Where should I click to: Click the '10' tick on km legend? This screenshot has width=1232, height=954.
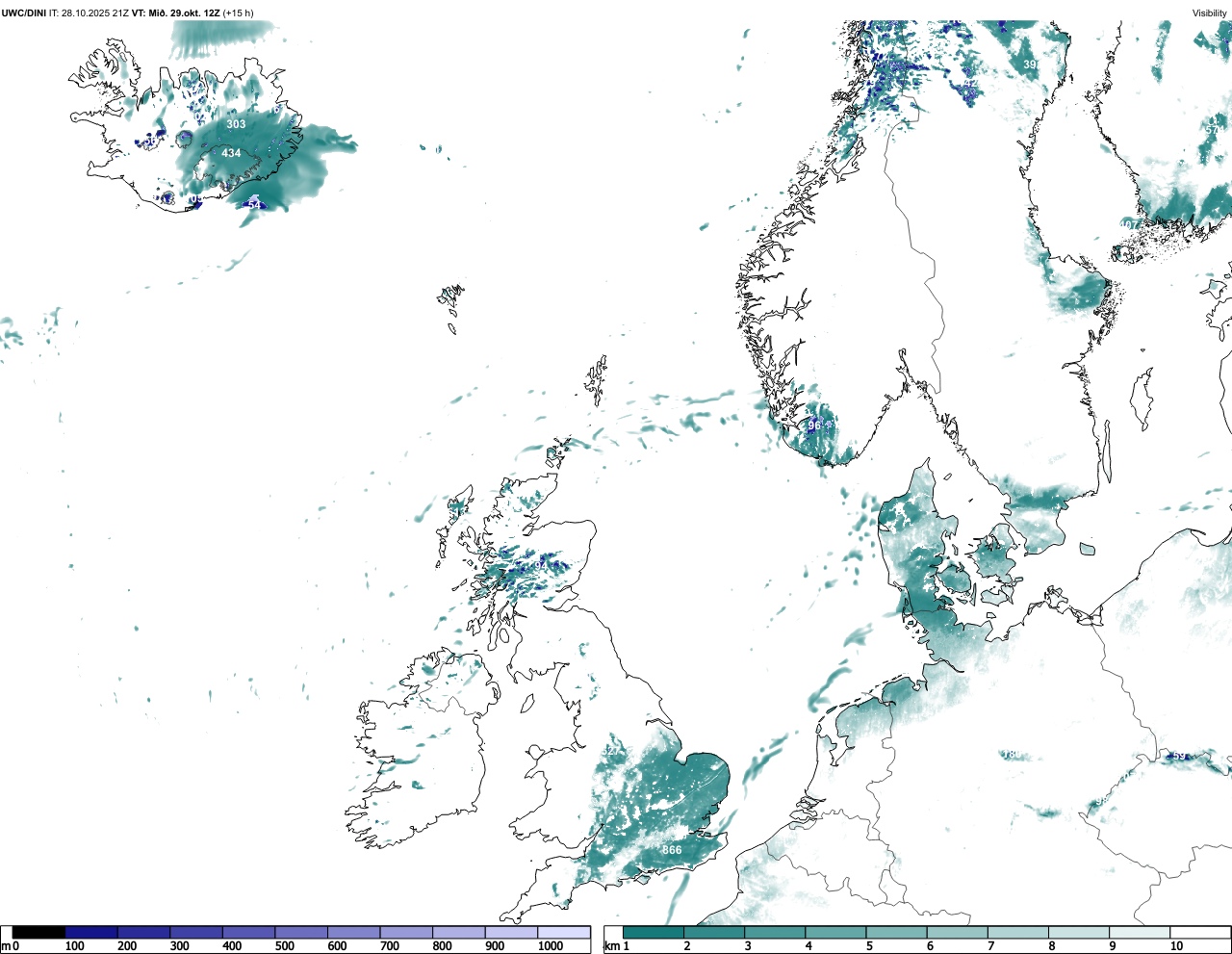tap(1176, 946)
